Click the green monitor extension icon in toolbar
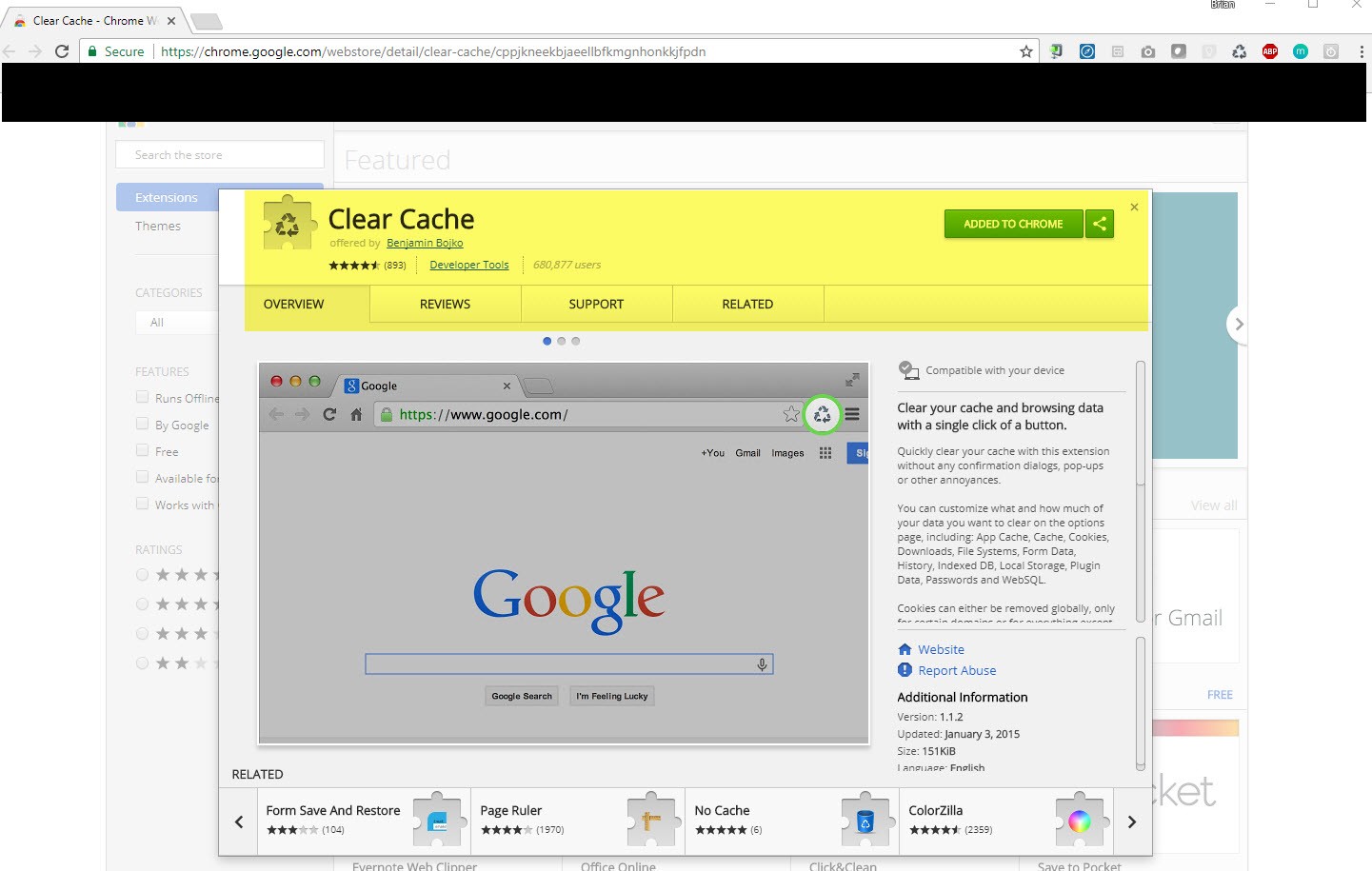This screenshot has height=871, width=1372. pos(1056,51)
